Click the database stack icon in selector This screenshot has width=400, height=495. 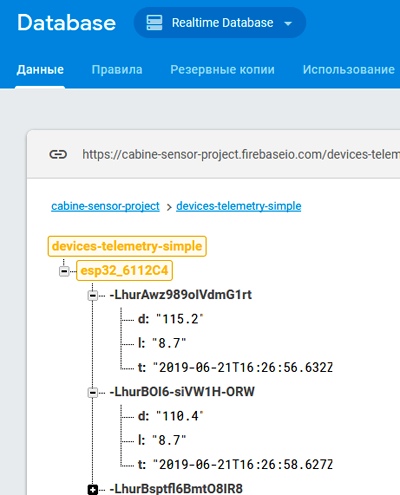click(154, 23)
